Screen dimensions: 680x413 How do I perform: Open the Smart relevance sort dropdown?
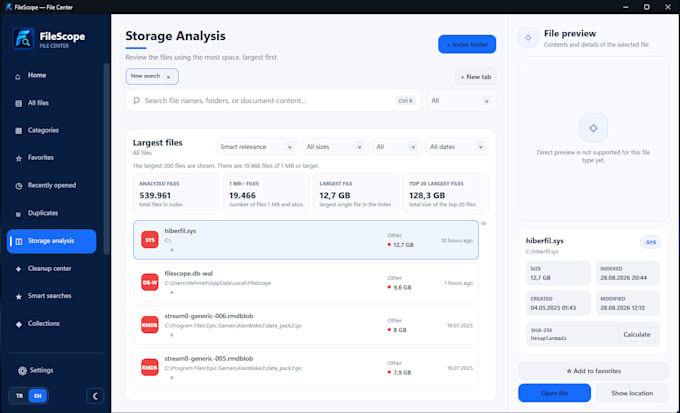[x=257, y=147]
